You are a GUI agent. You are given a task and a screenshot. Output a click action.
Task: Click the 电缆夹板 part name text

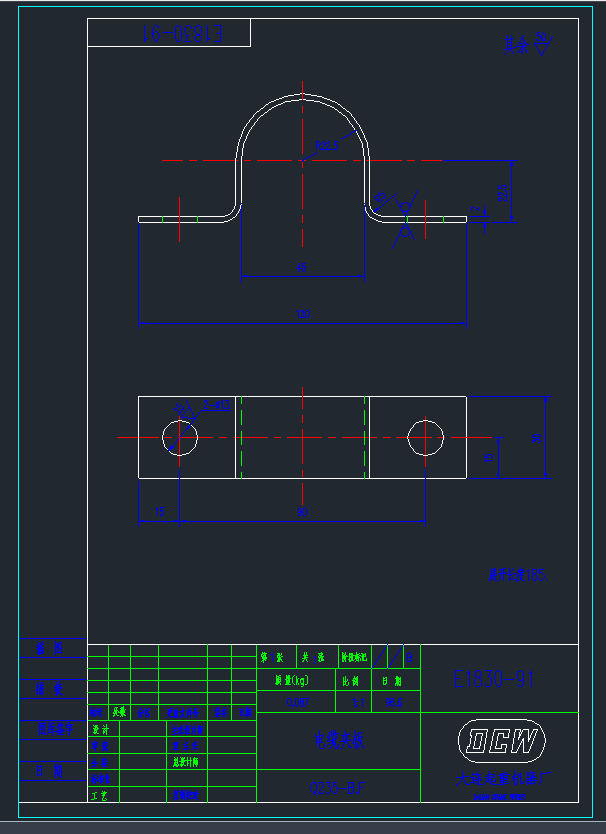[x=339, y=739]
